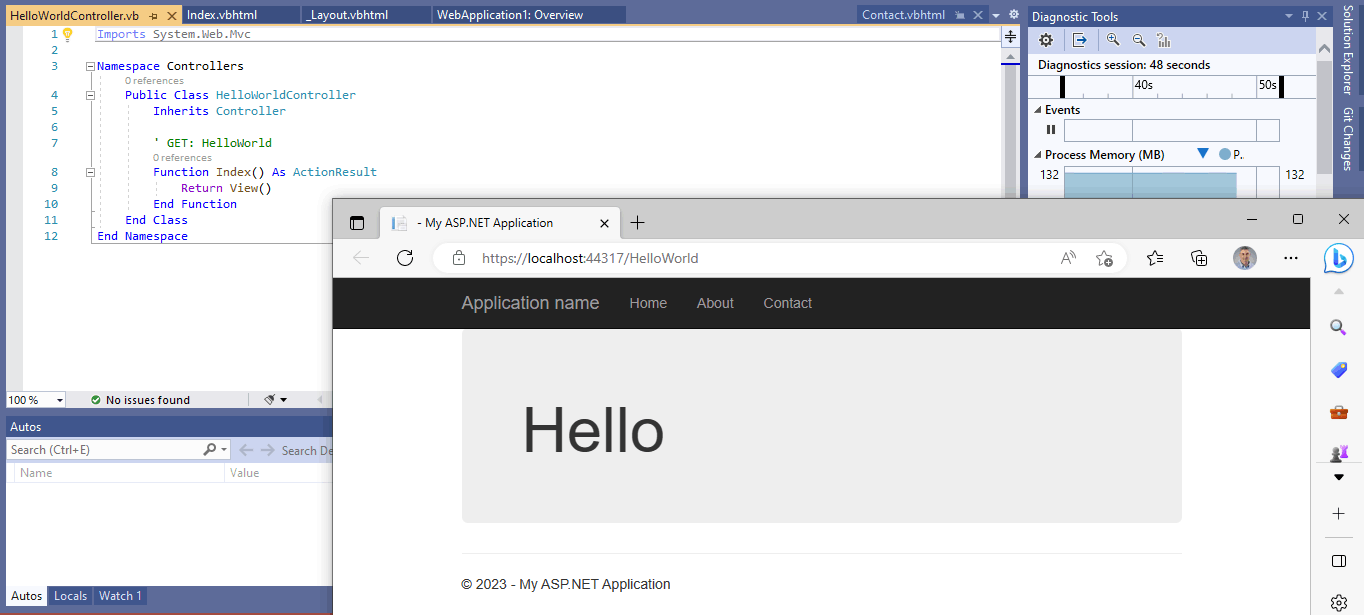Add the HelloWorld page to favorites
This screenshot has width=1364, height=615.
pos(1105,257)
